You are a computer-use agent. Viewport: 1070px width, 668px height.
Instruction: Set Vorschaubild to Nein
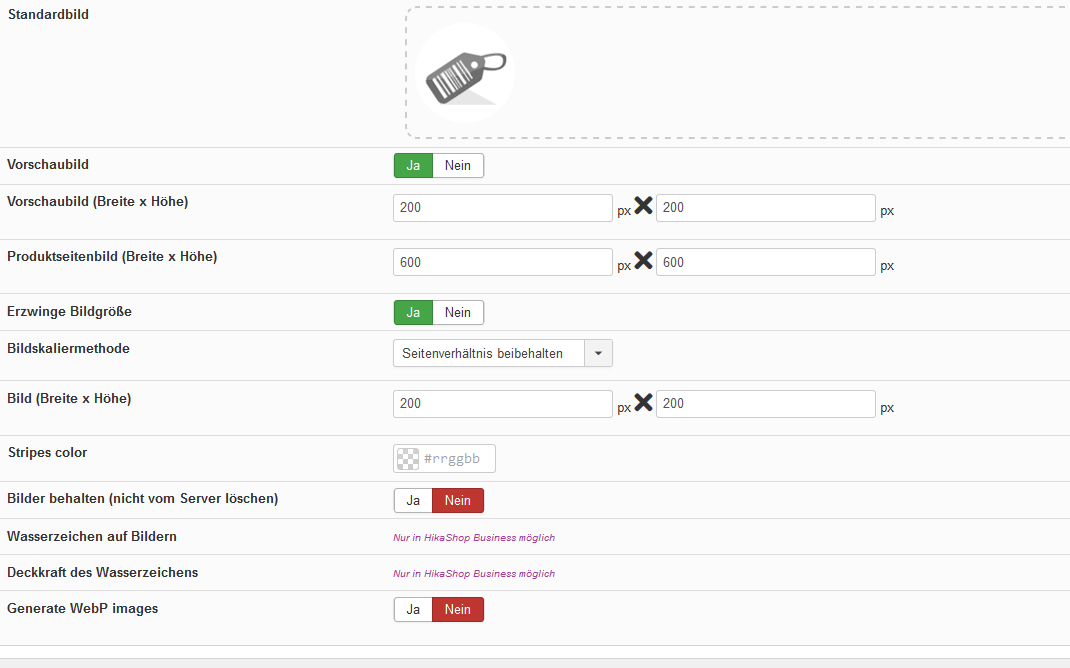(x=458, y=166)
